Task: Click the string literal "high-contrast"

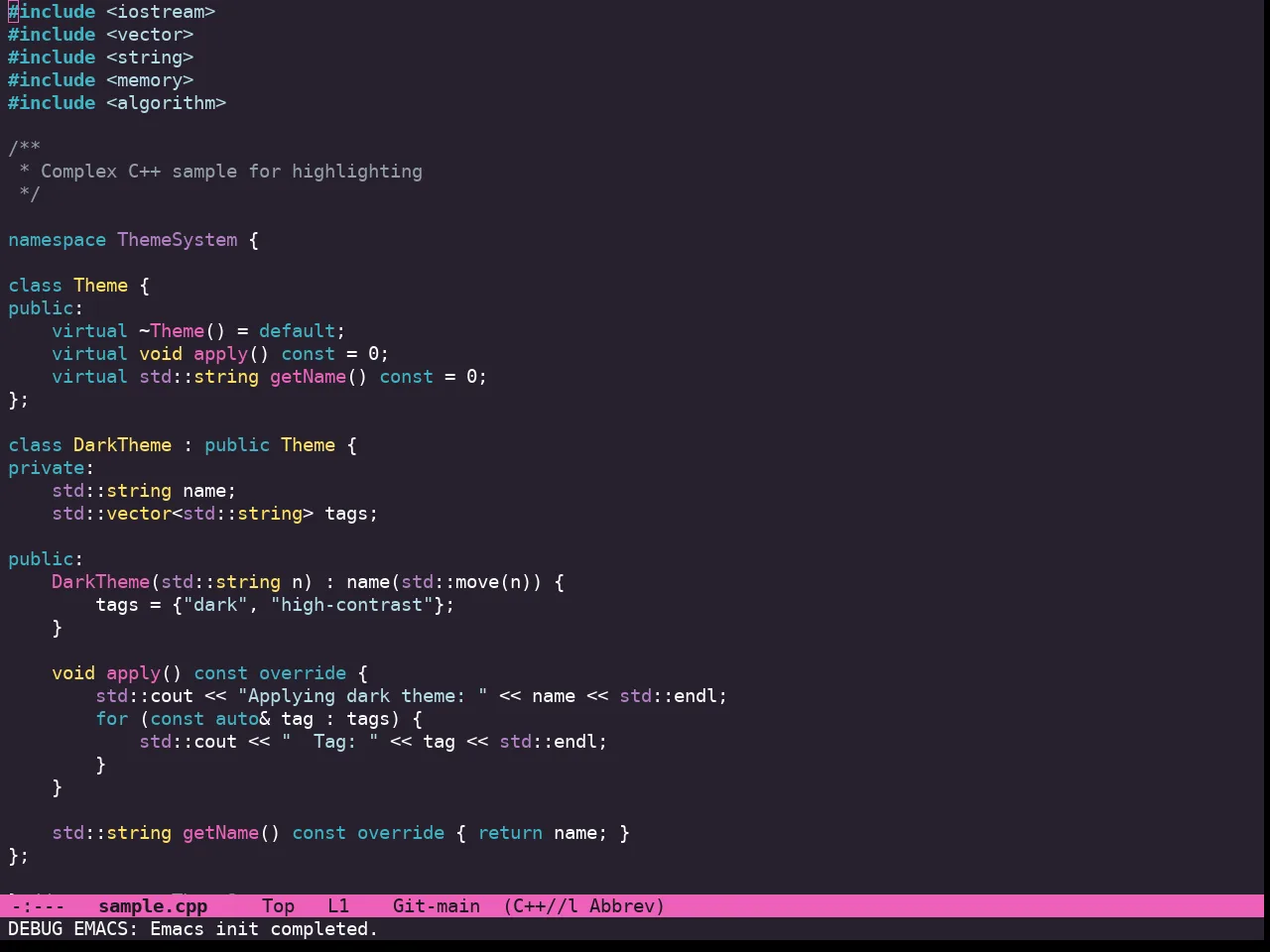Action: (x=351, y=605)
